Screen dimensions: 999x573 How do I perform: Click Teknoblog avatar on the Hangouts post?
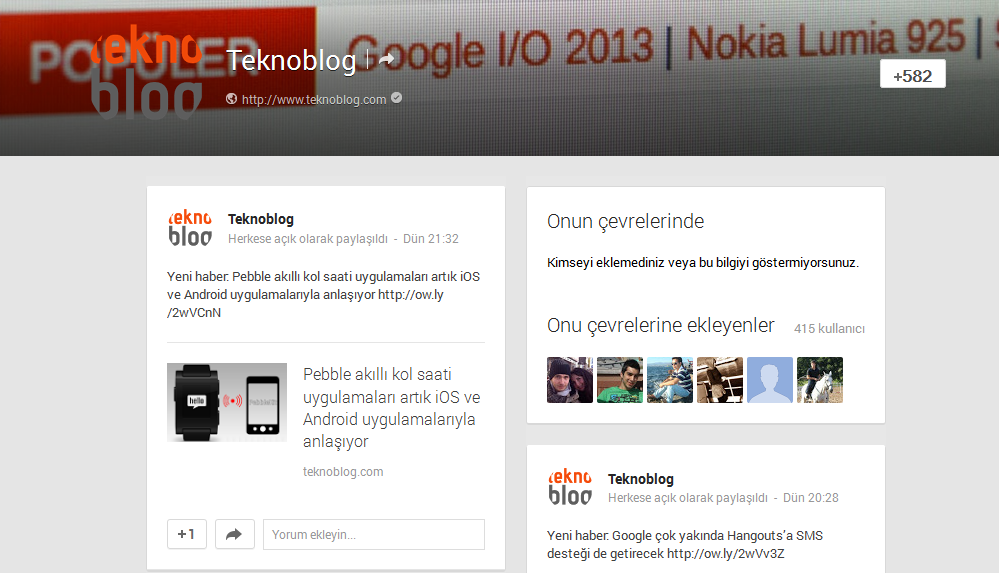point(570,487)
